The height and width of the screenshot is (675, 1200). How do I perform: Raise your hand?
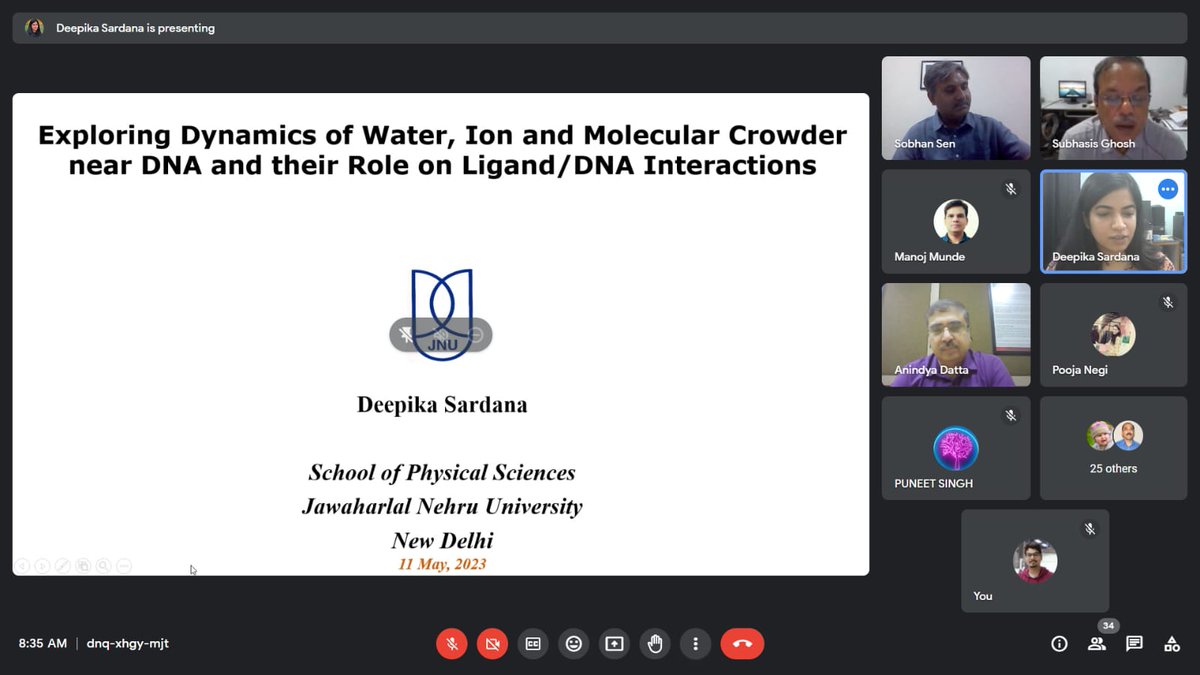[655, 644]
